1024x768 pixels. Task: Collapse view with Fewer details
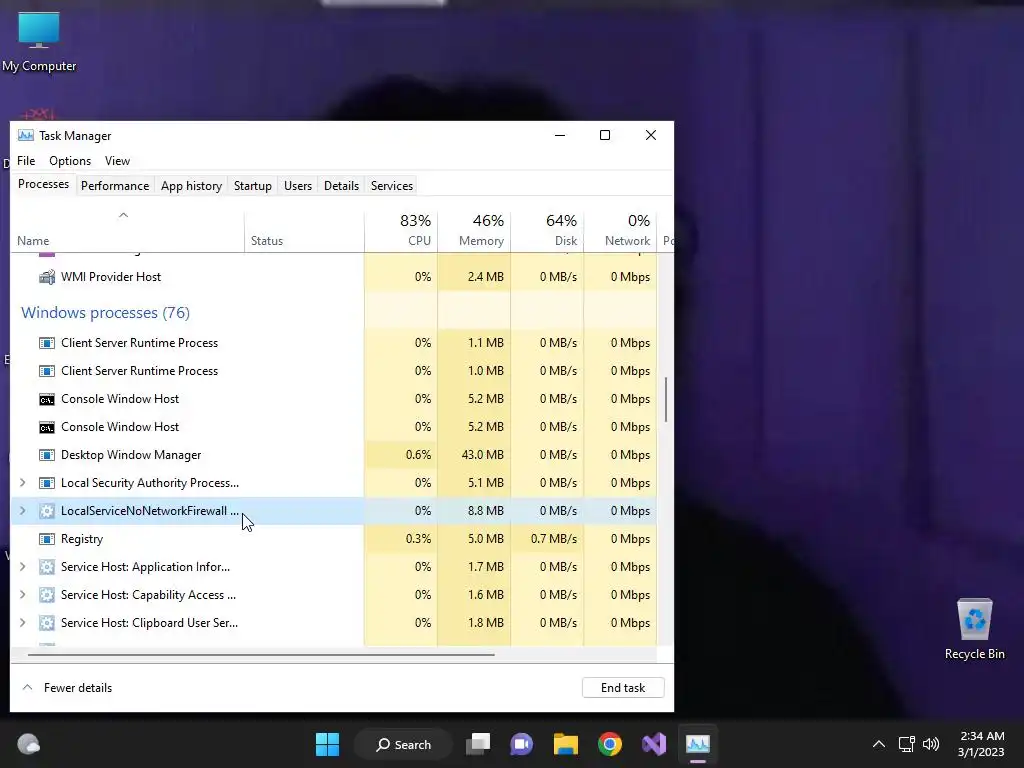pos(67,688)
